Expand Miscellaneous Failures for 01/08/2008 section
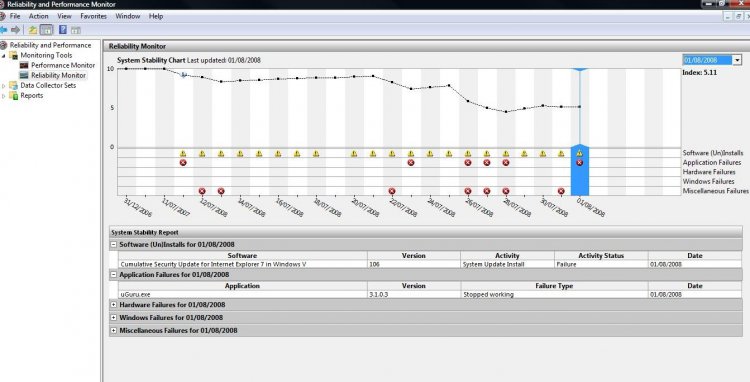 [113, 330]
